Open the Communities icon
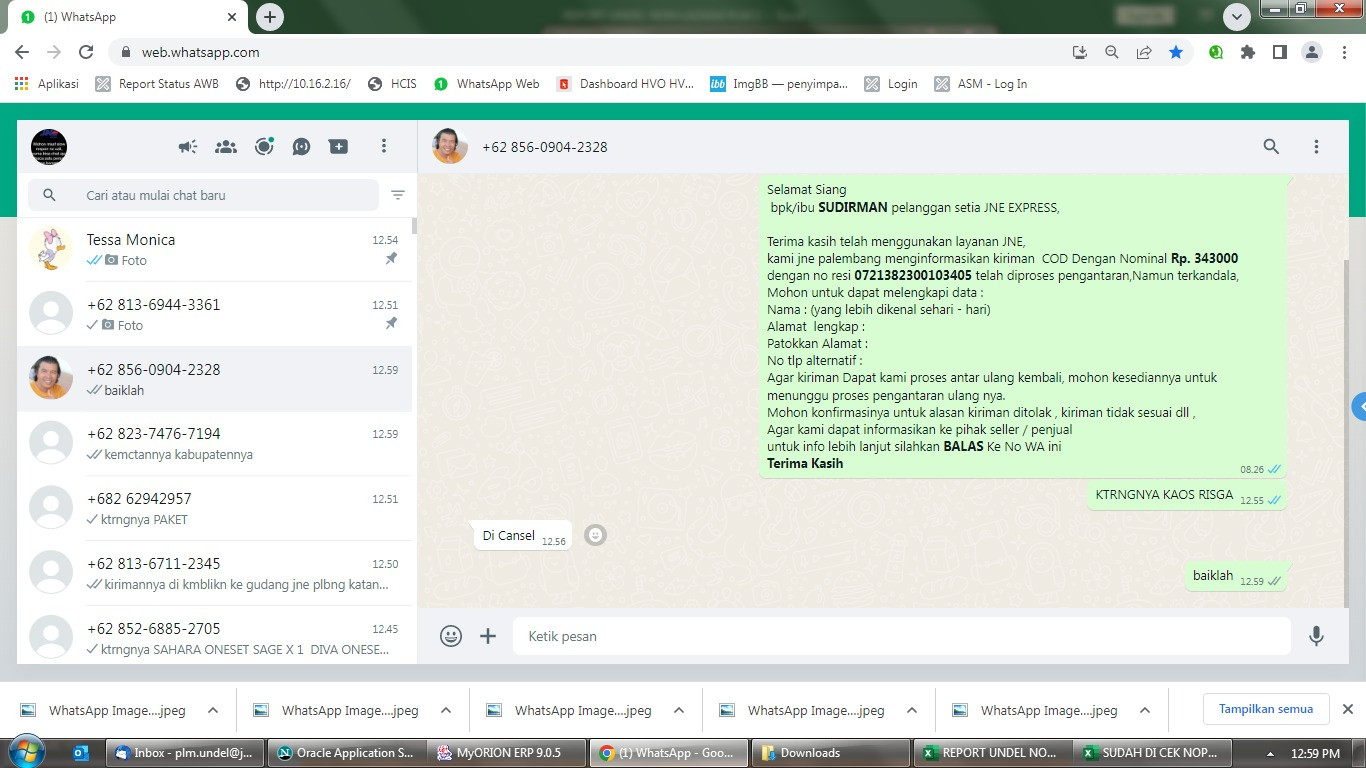 226,147
